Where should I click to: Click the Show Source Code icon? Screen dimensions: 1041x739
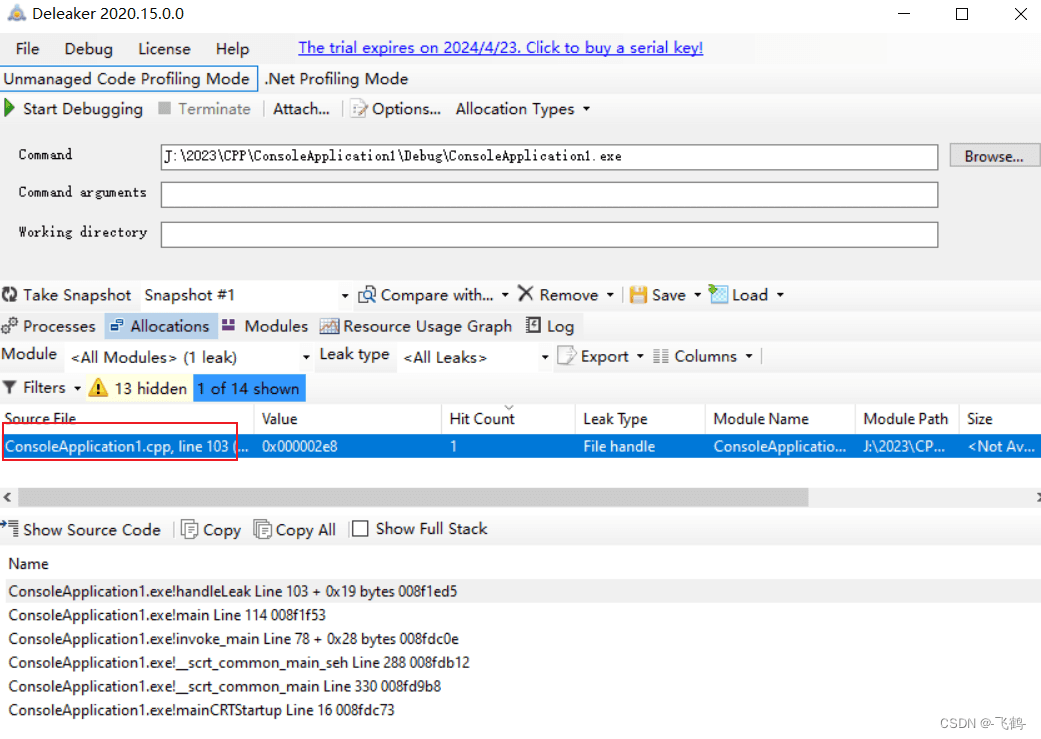pos(10,529)
